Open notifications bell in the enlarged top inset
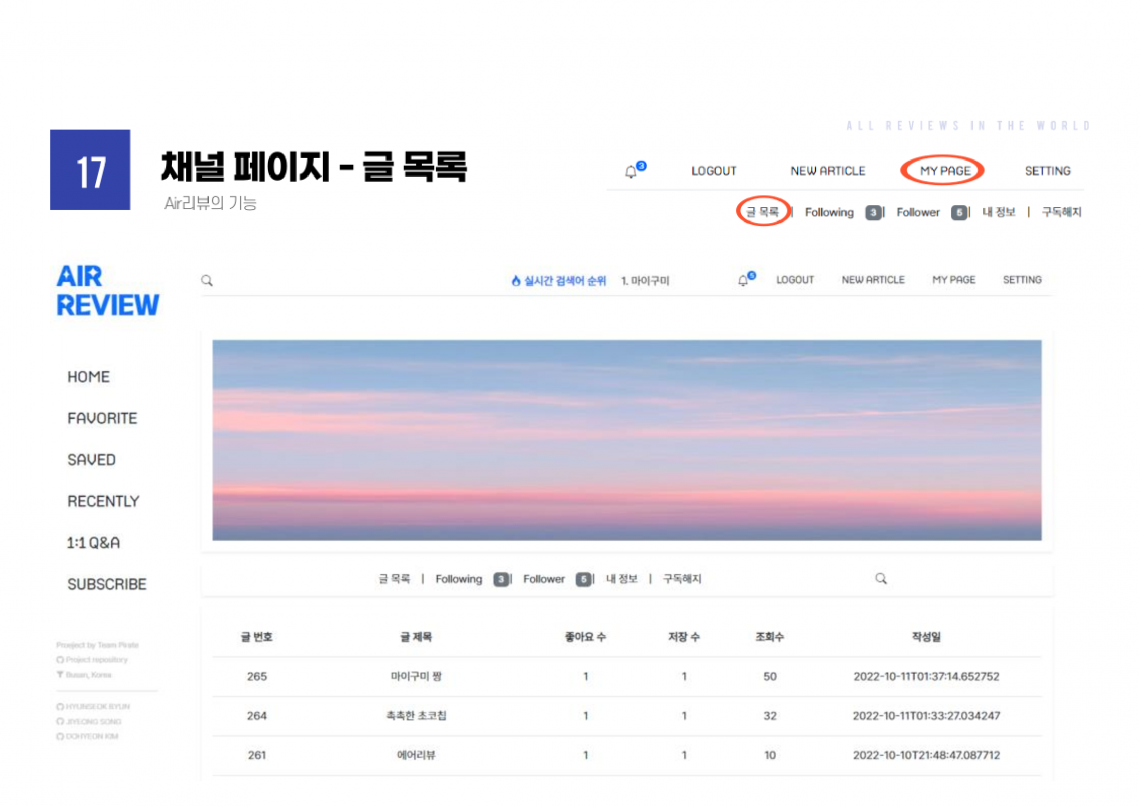The height and width of the screenshot is (806, 1140). (x=631, y=172)
